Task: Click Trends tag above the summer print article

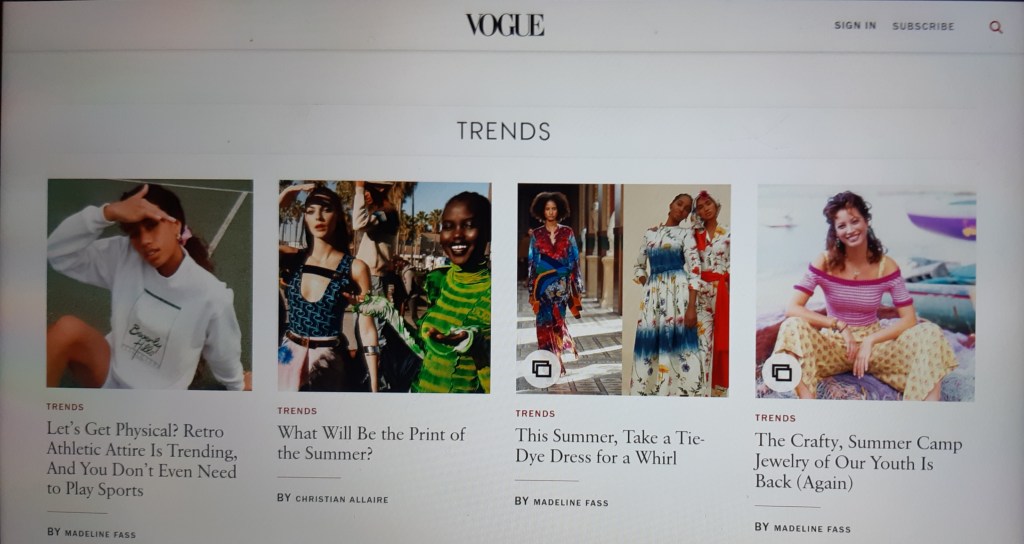Action: [x=297, y=411]
